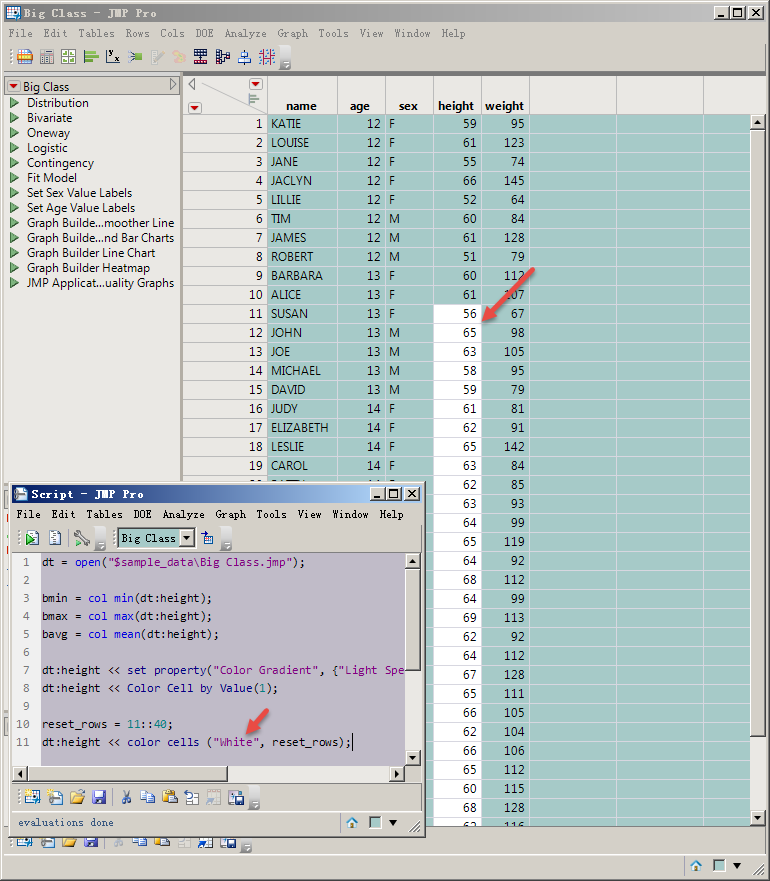Click the Run Script icon in Script toolbar

coord(32,538)
